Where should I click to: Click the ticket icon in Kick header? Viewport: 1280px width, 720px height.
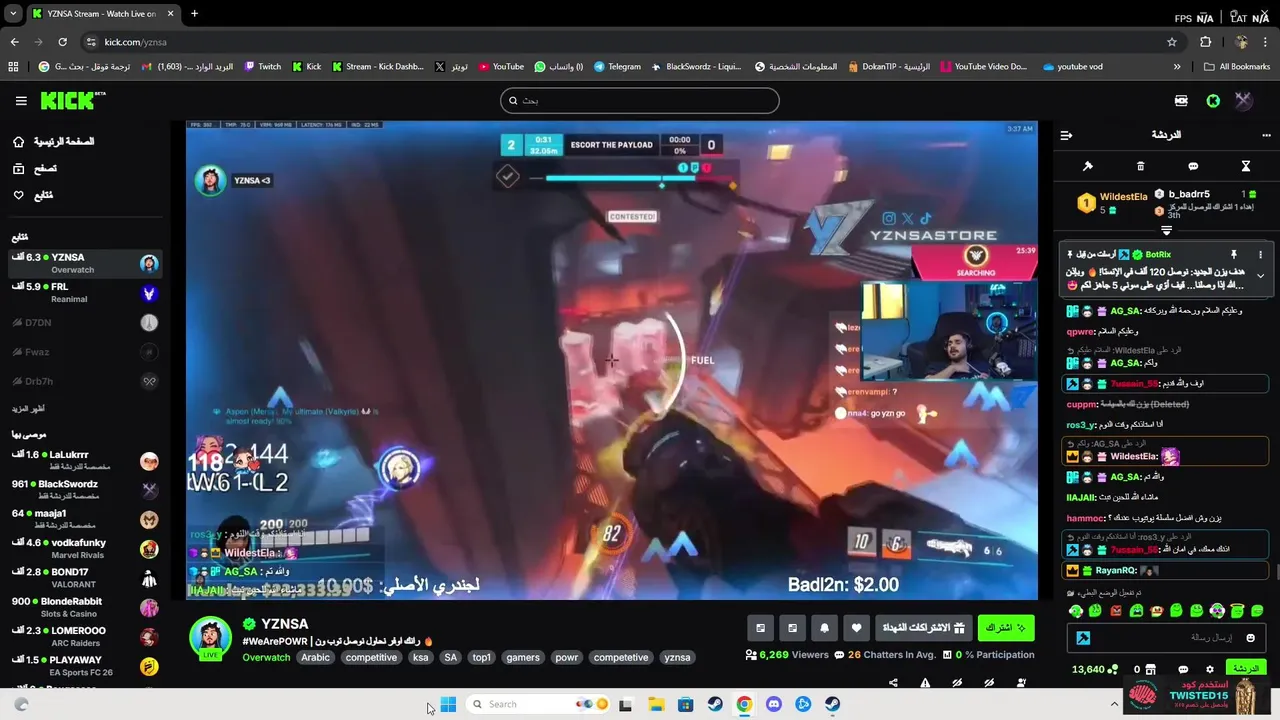[x=1181, y=101]
